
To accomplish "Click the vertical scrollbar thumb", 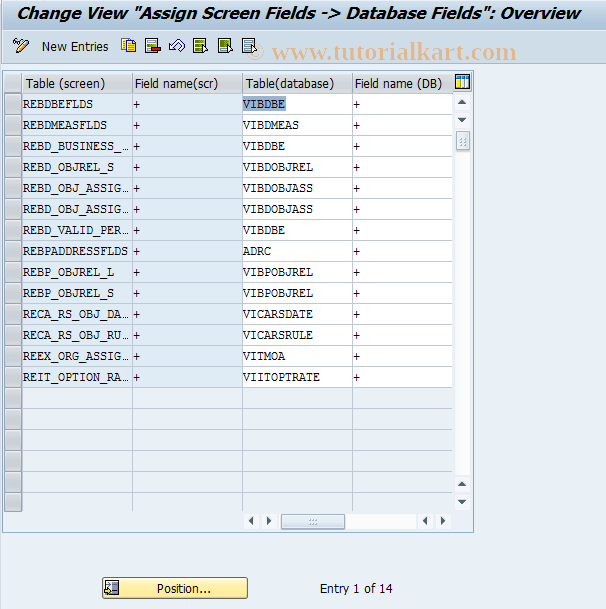I will (462, 141).
